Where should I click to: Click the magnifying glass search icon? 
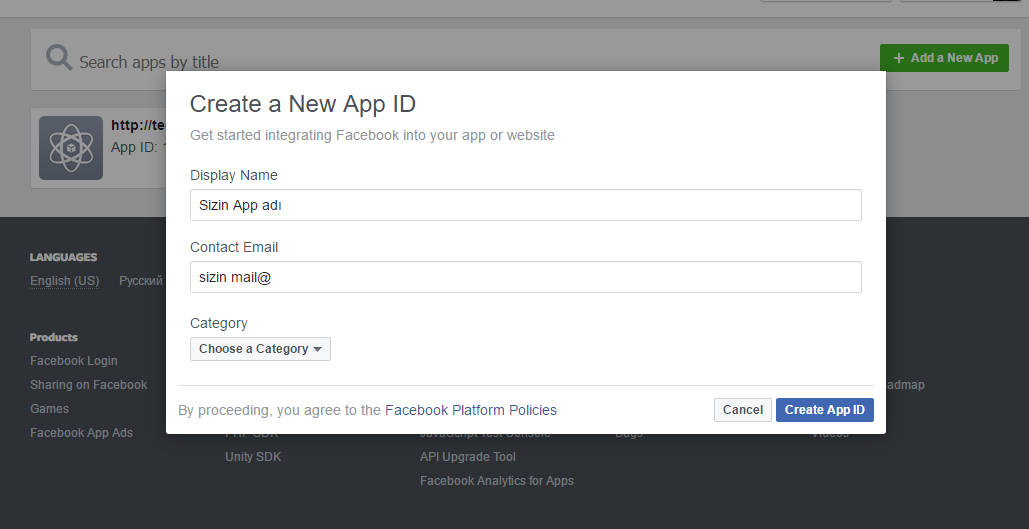pos(60,58)
